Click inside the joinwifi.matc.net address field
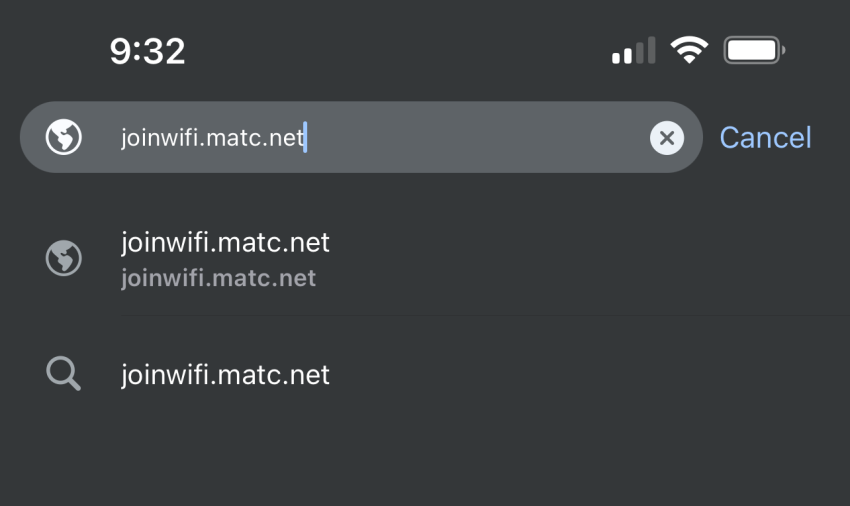 click(x=361, y=137)
